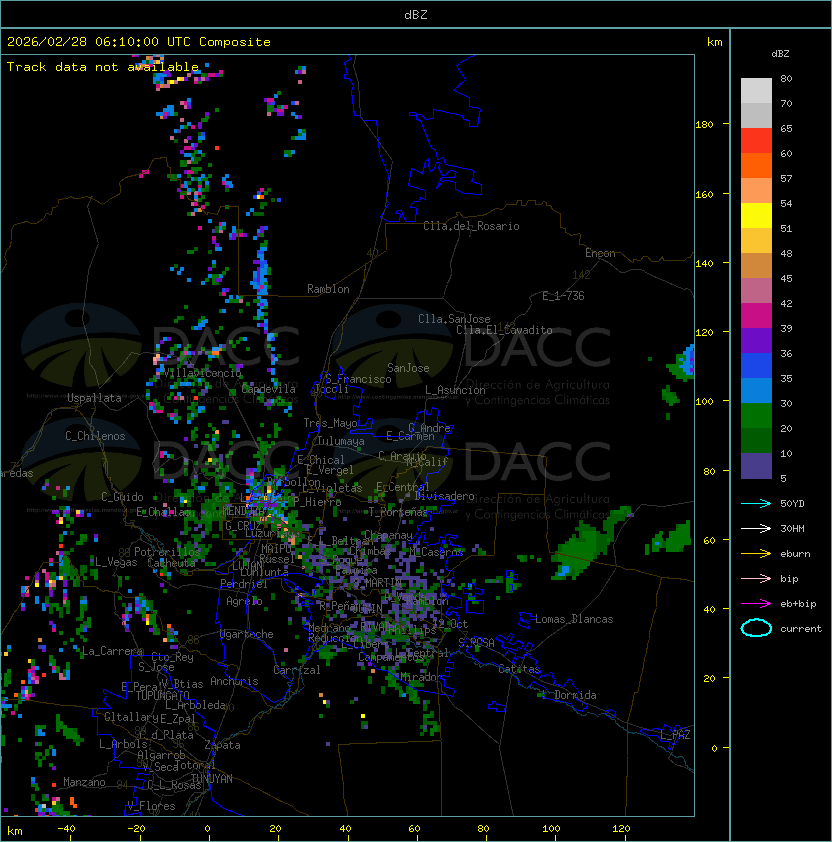This screenshot has height=842, width=832.
Task: Click the 'V_Flores' map label
Action: tap(151, 806)
